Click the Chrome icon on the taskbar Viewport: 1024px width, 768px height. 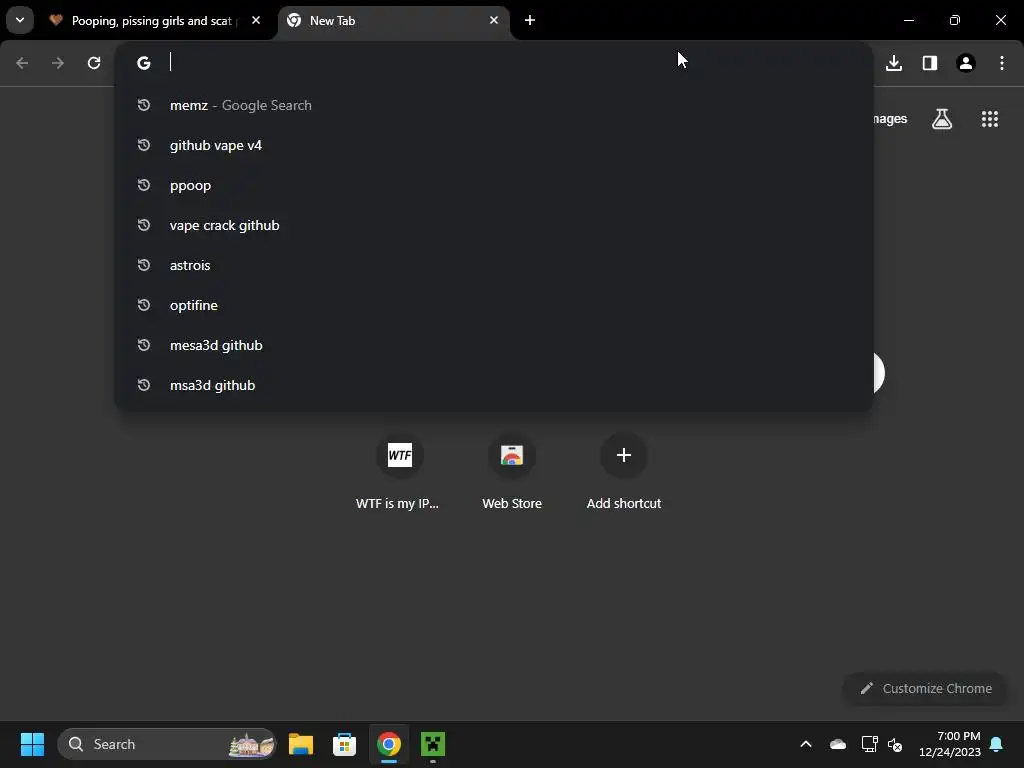coord(389,744)
